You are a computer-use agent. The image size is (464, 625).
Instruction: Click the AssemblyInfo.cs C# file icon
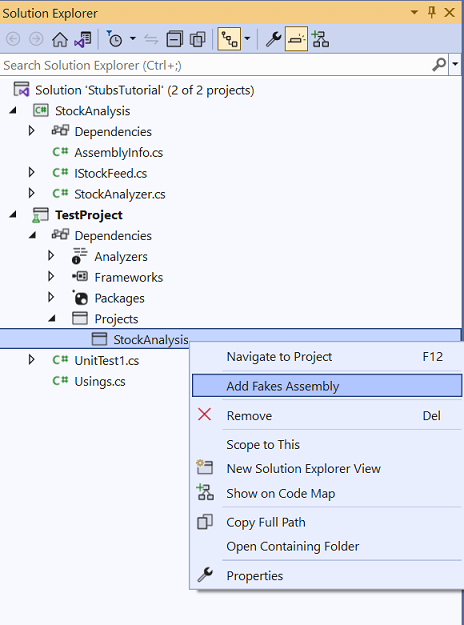[60, 152]
